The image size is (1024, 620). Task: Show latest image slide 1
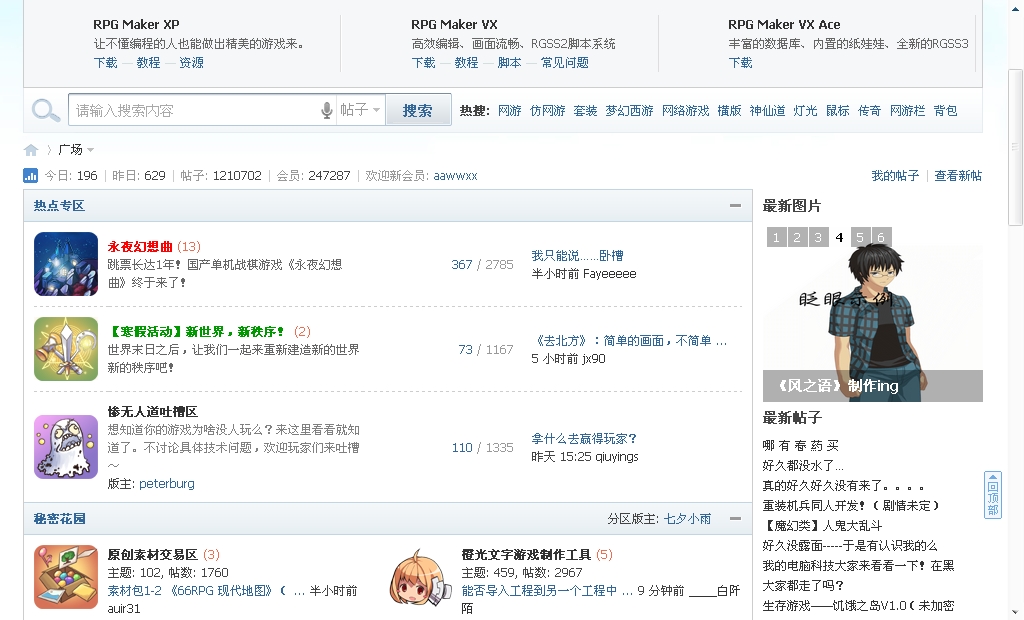pyautogui.click(x=776, y=237)
